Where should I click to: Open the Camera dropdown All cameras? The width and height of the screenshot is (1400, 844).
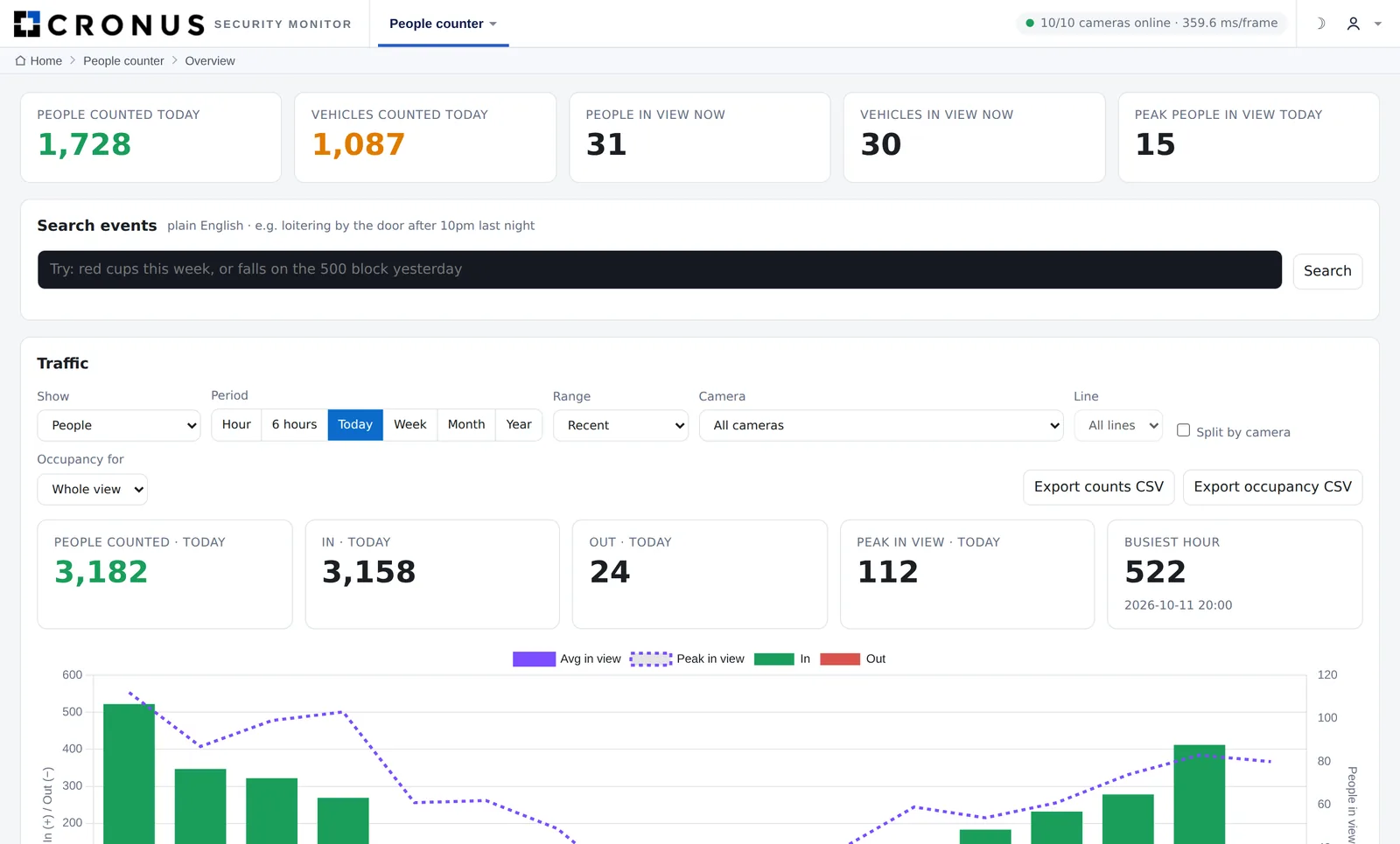(881, 425)
